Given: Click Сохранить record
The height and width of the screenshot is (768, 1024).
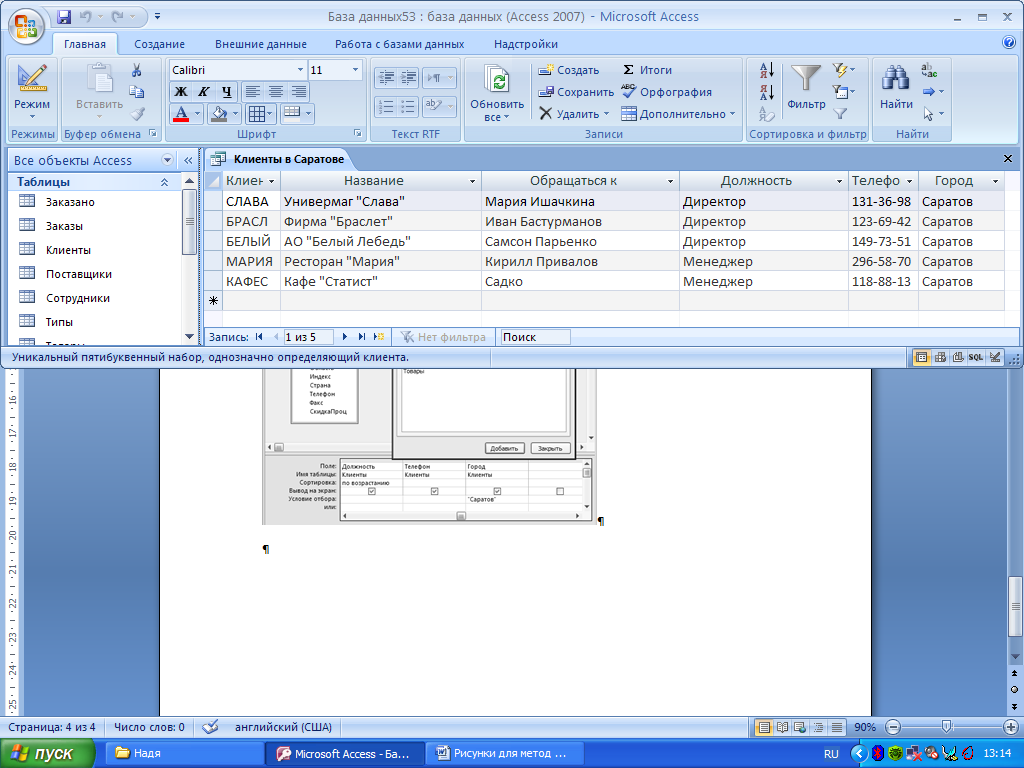Looking at the screenshot, I should (576, 92).
